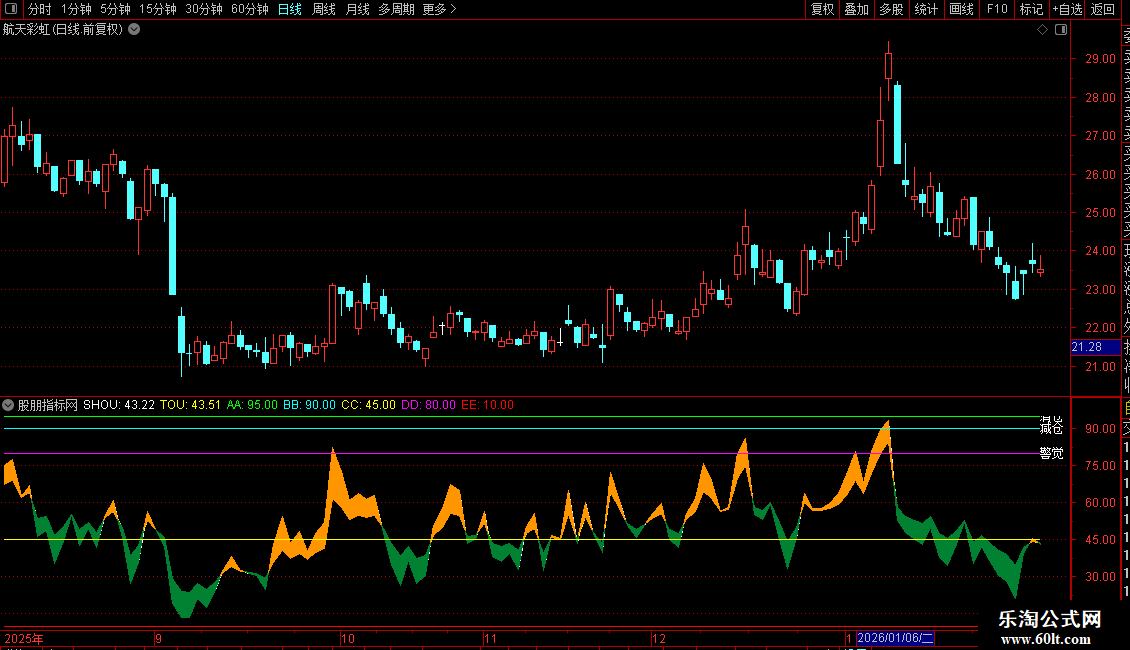Open the 多股 multi-stock view
1130x650 pixels.
point(891,9)
